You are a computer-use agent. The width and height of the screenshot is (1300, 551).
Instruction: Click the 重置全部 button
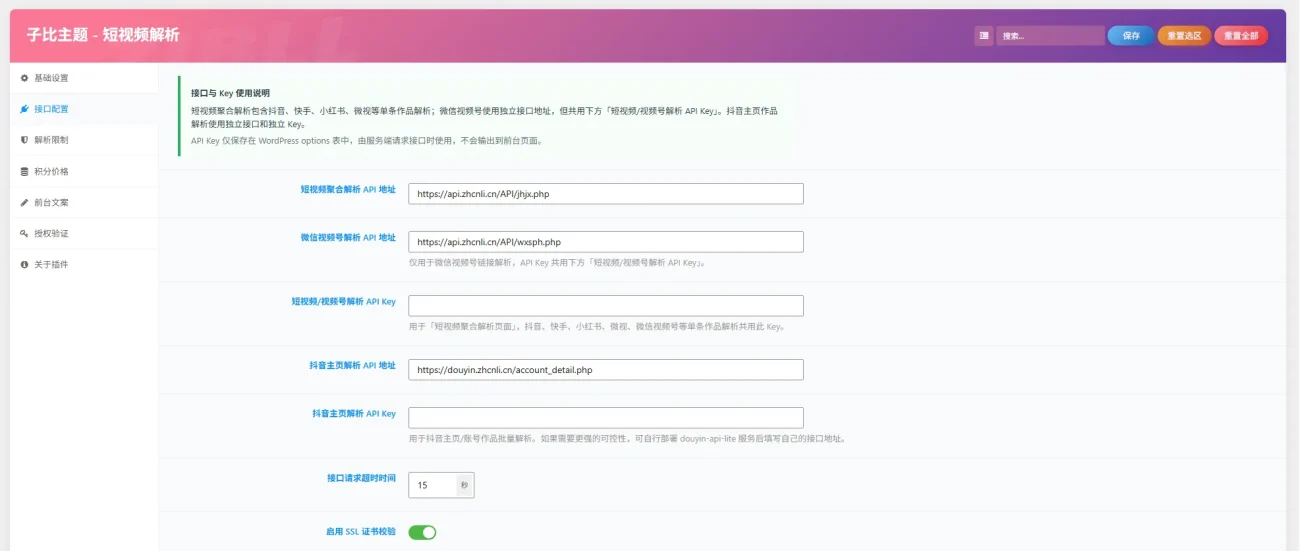[x=1241, y=36]
